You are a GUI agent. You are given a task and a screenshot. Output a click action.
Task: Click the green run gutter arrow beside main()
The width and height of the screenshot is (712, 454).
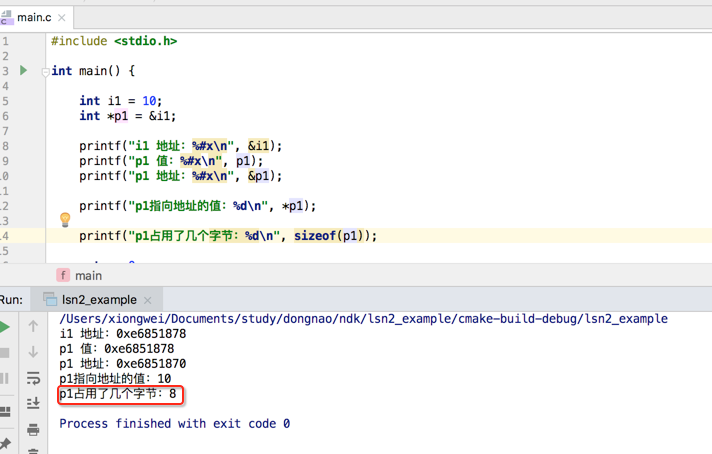pyautogui.click(x=24, y=70)
